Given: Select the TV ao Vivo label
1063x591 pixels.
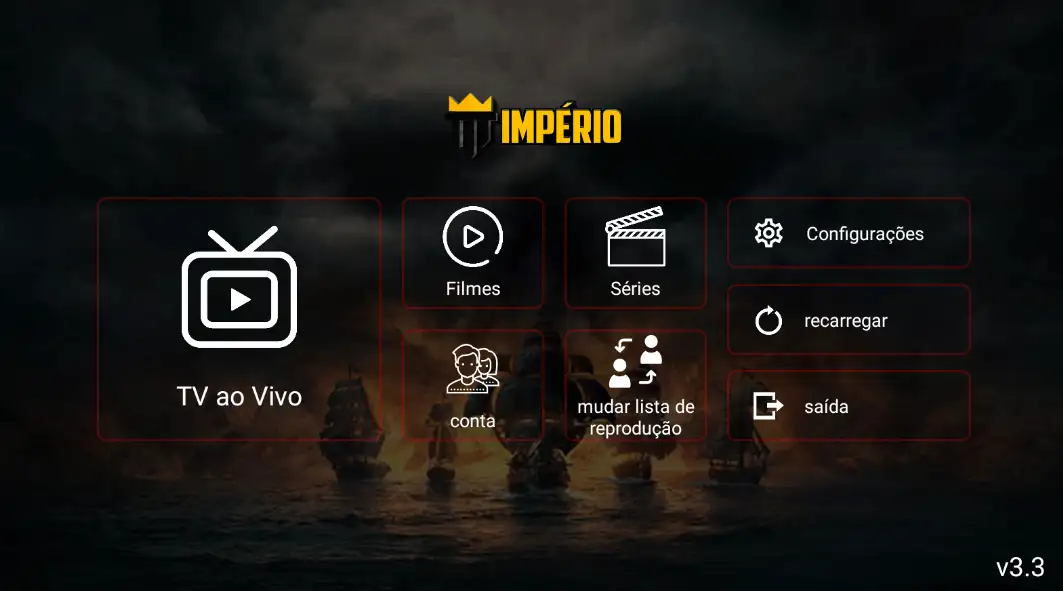Looking at the screenshot, I should tap(239, 396).
